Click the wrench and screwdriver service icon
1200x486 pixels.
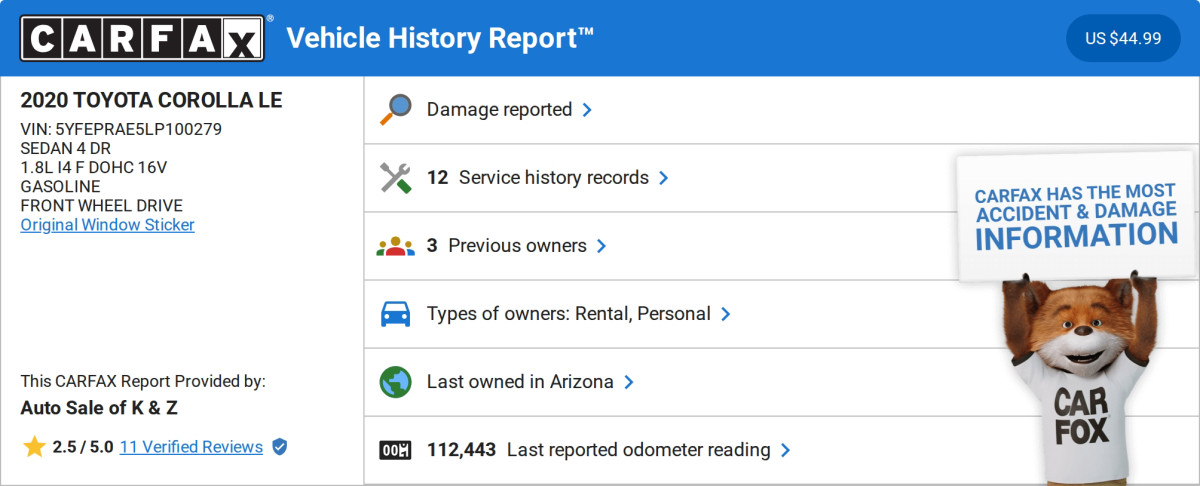pos(396,178)
